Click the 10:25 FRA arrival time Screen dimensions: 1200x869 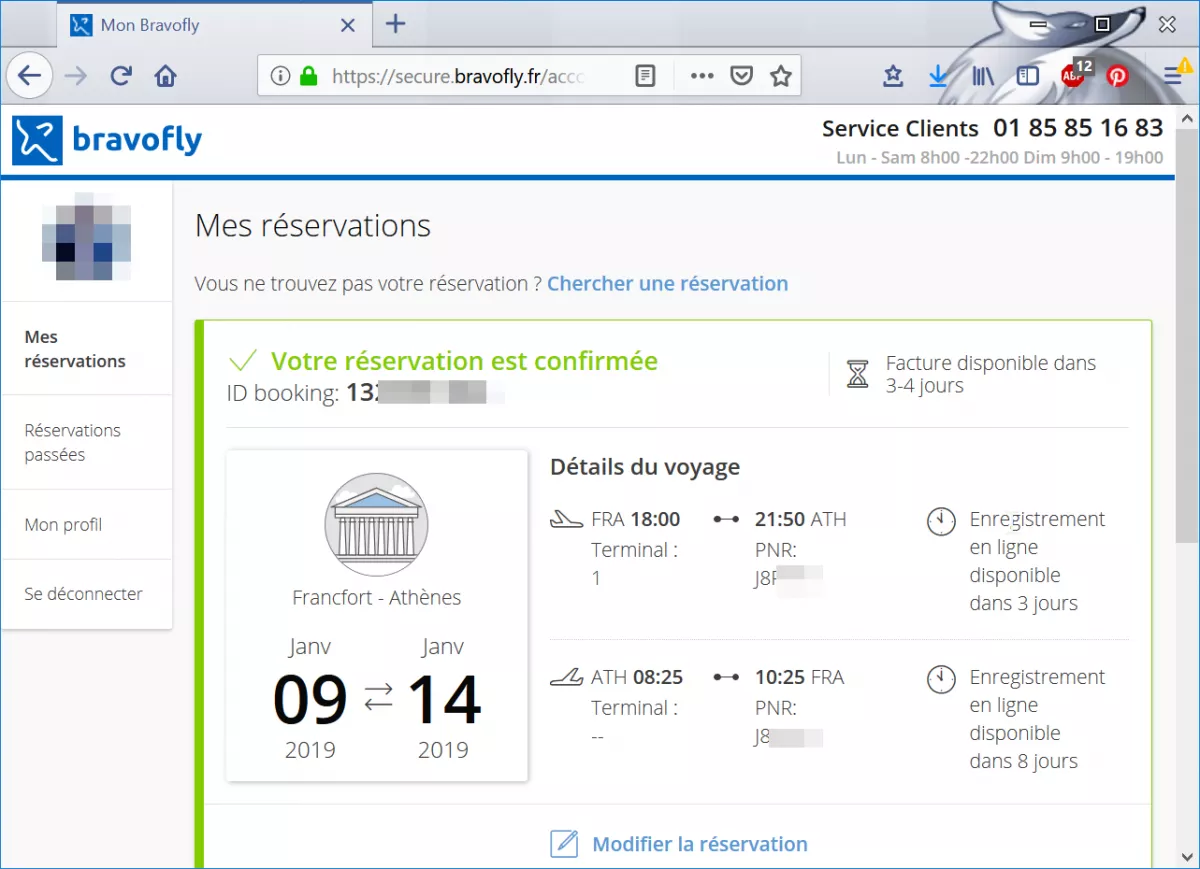coord(800,677)
